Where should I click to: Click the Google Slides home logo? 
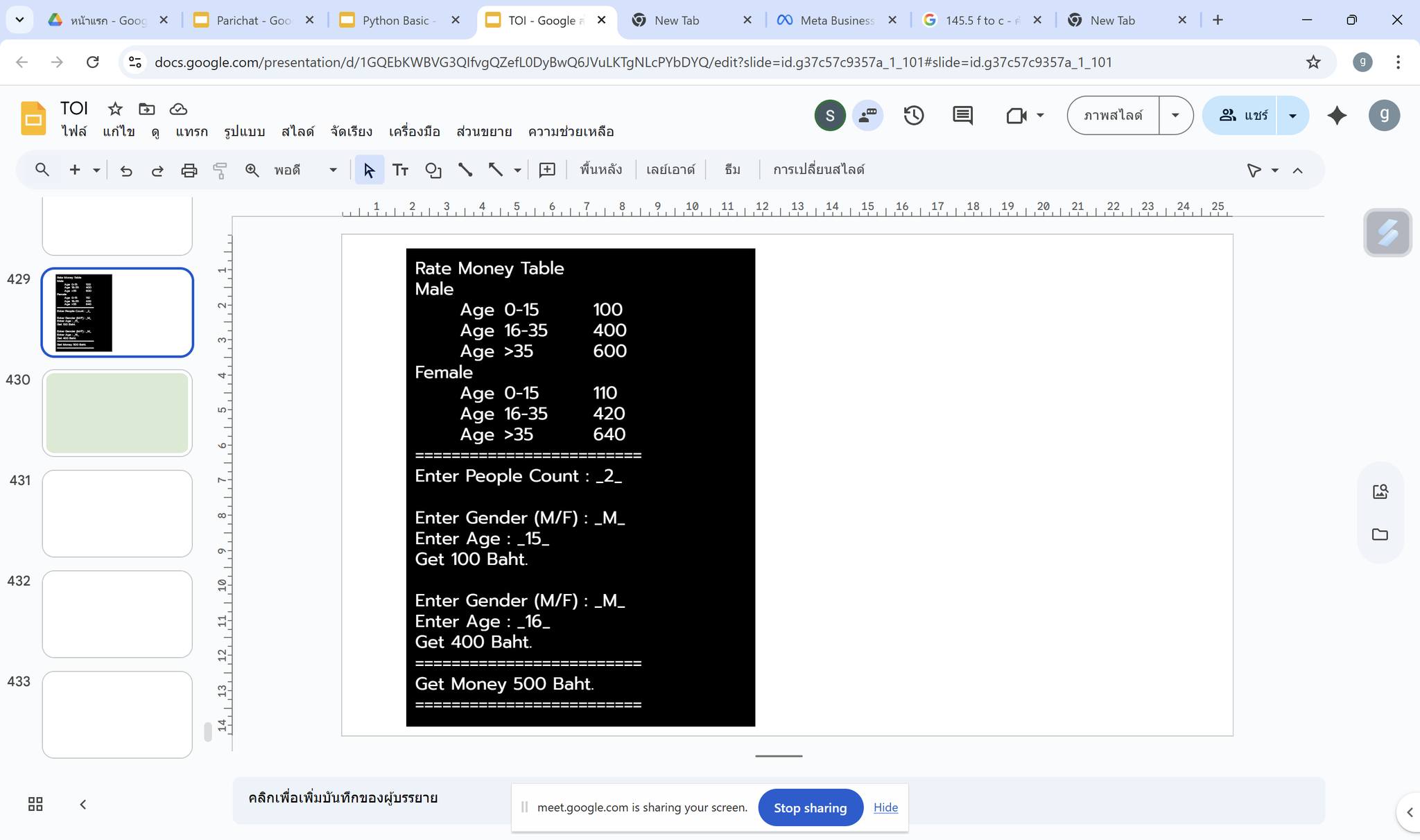tap(33, 119)
